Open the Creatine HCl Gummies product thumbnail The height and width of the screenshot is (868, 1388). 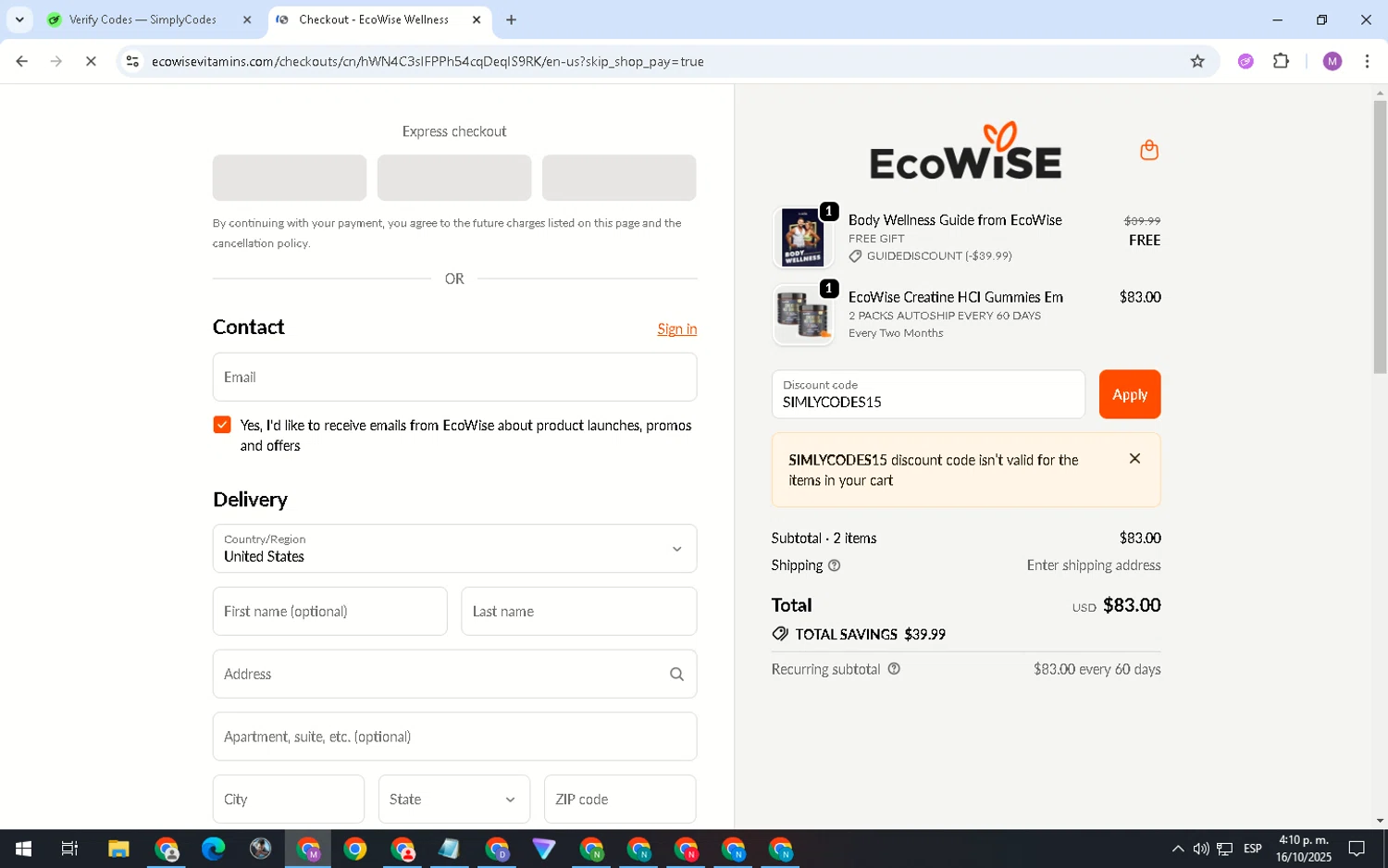[x=802, y=315]
